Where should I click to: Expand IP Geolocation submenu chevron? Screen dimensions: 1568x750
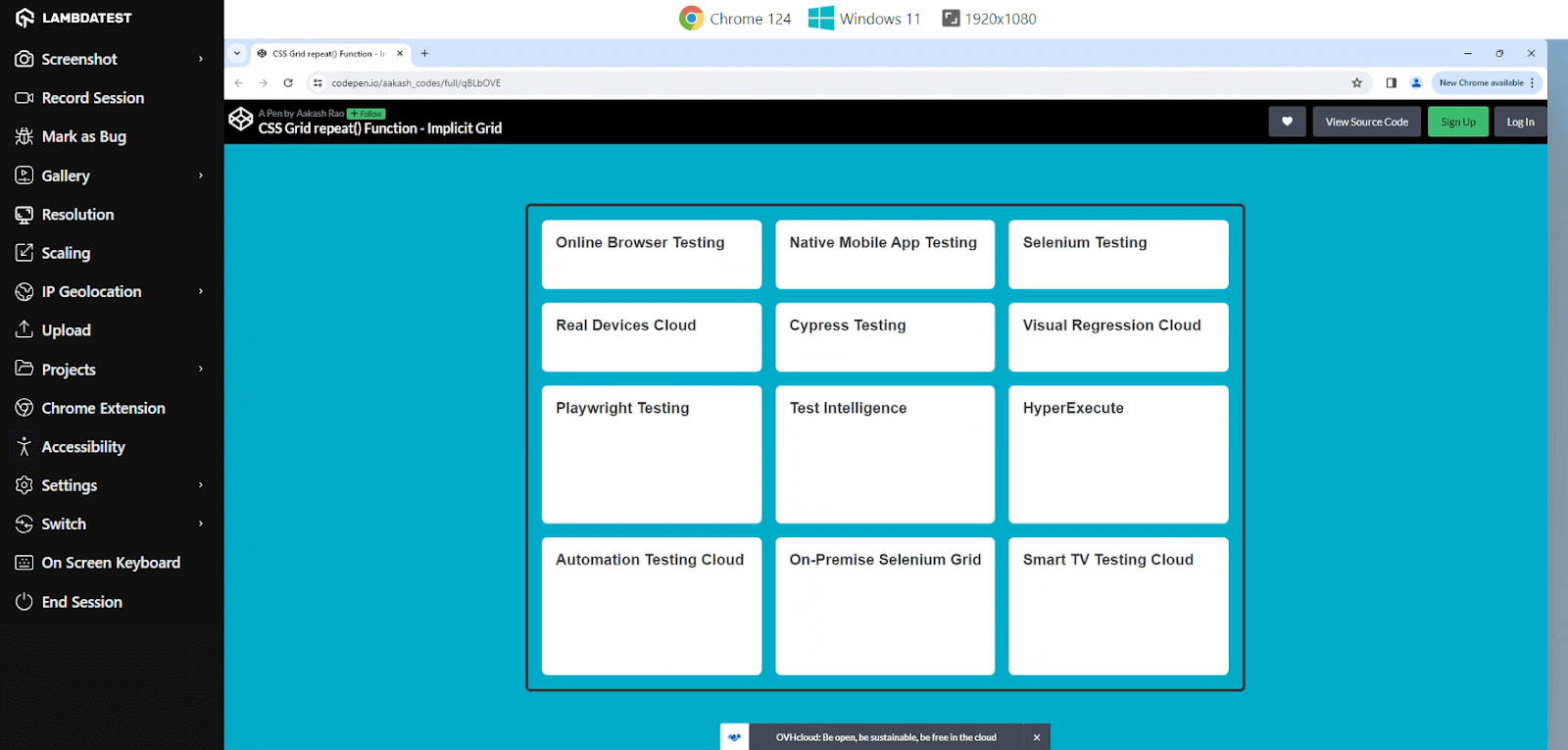click(x=201, y=291)
